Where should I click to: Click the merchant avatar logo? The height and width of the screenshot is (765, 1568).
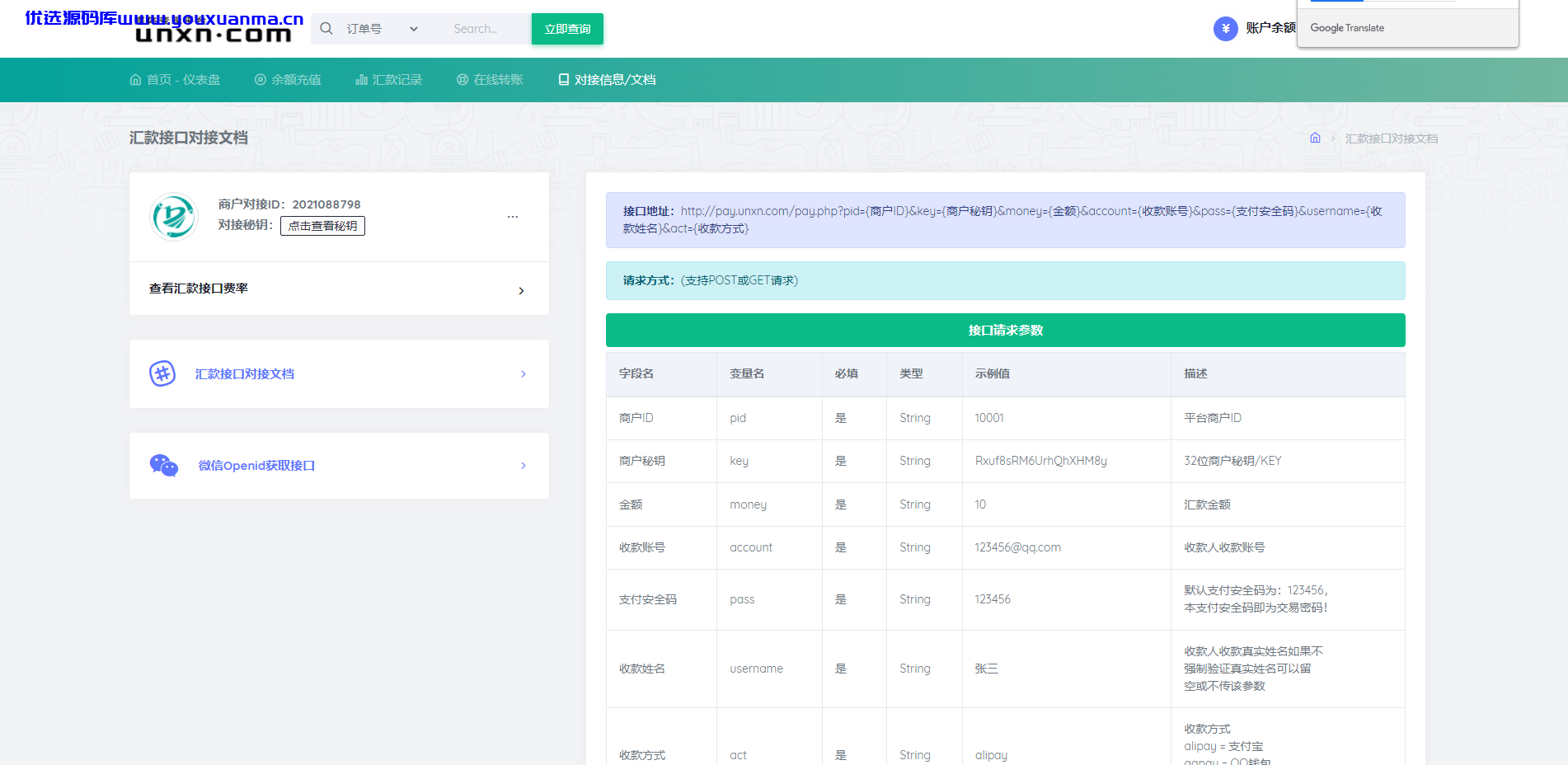pos(174,216)
